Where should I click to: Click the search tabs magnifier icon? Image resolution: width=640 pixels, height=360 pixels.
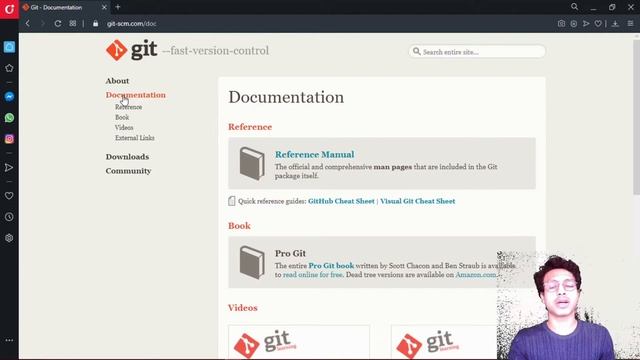pyautogui.click(x=575, y=7)
